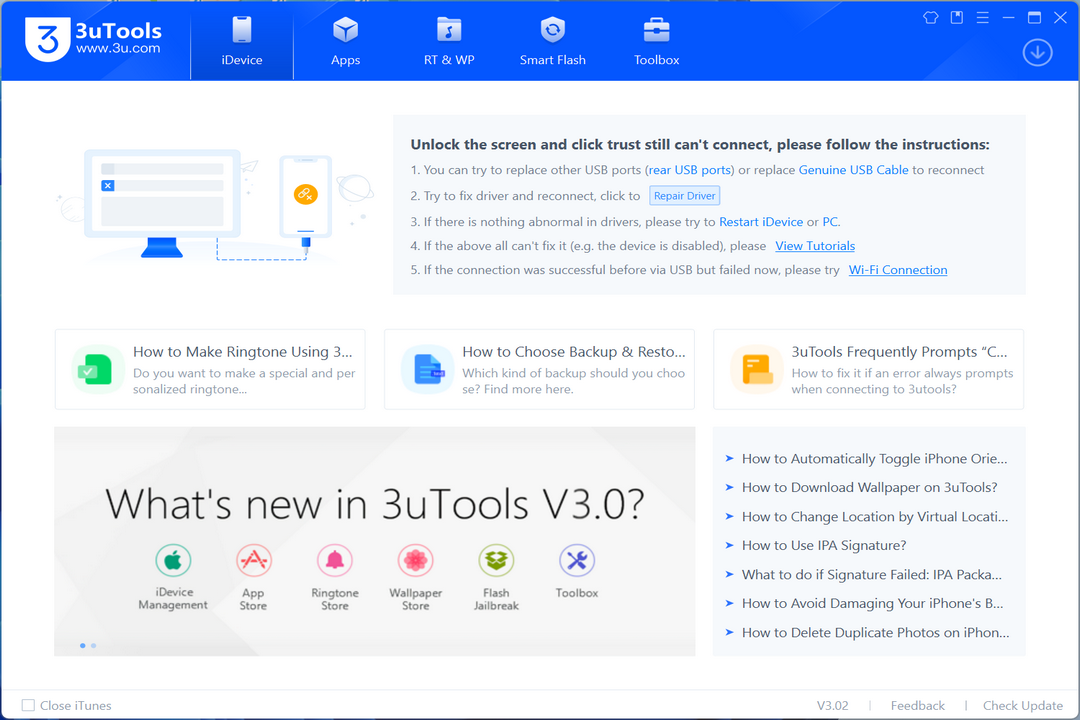The width and height of the screenshot is (1080, 720).
Task: Go to the RT & WP tab
Action: coord(449,41)
